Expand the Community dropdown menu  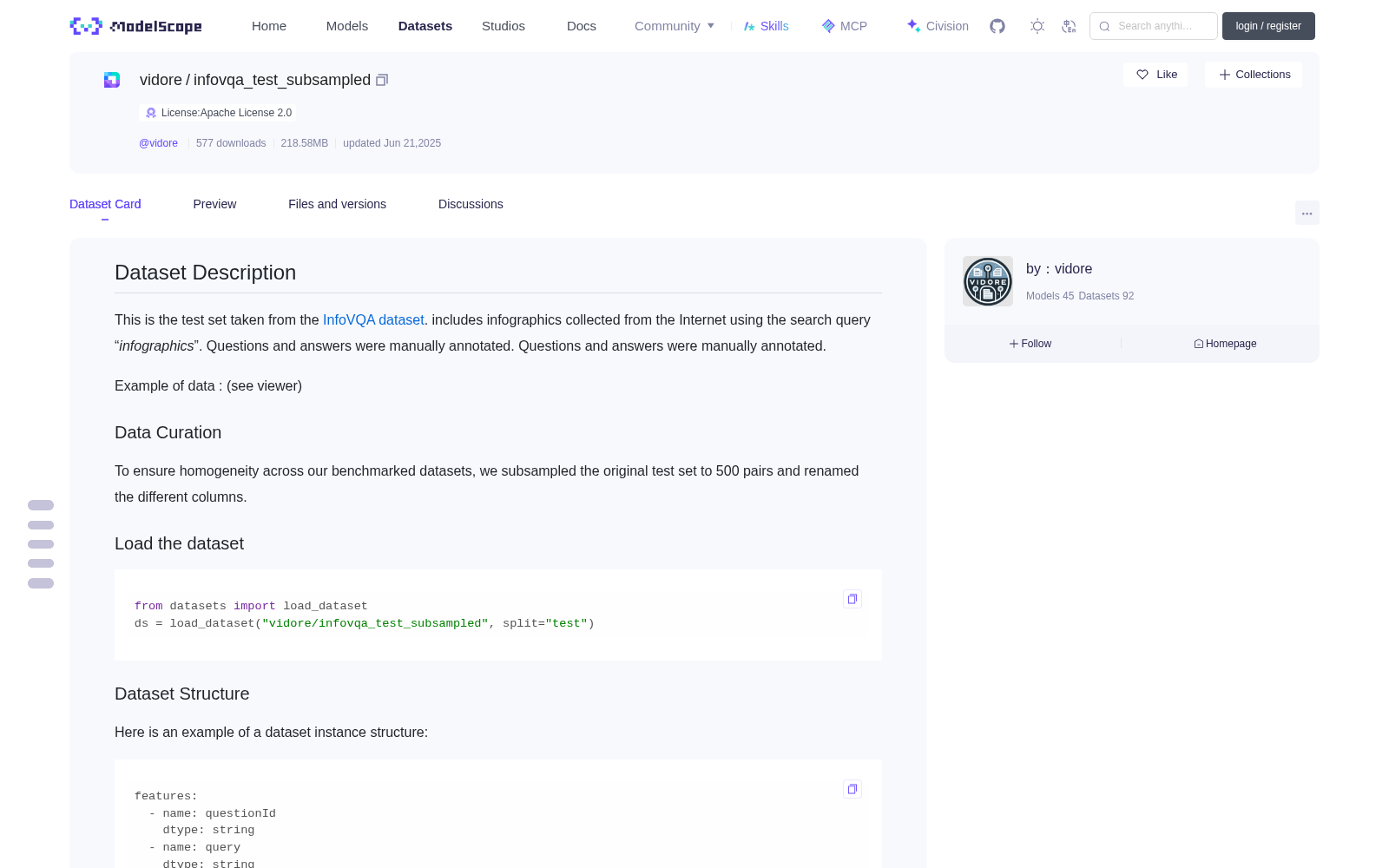675,26
